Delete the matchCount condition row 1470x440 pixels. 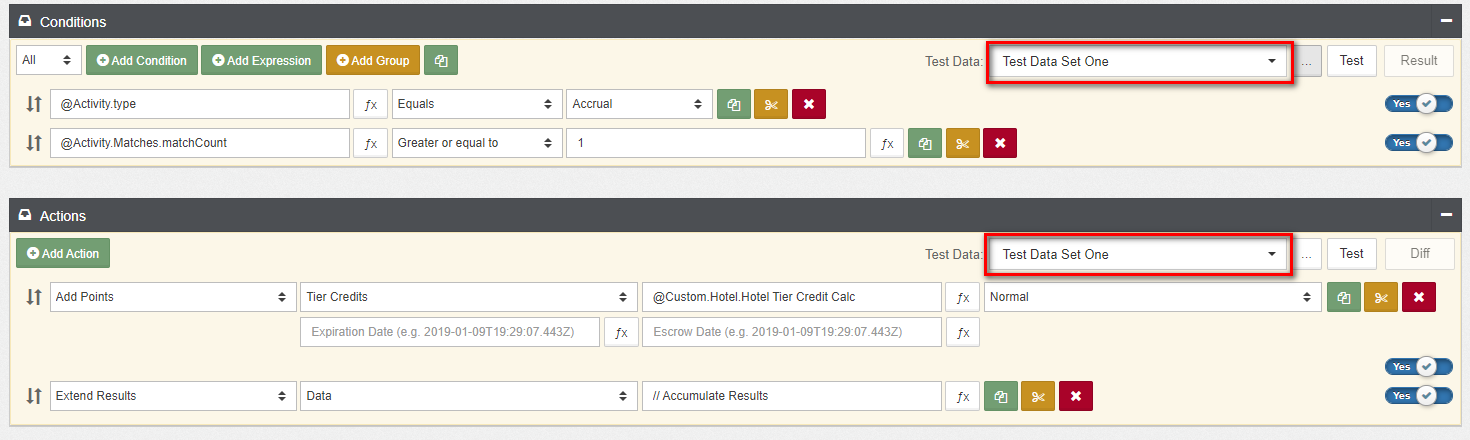click(999, 143)
